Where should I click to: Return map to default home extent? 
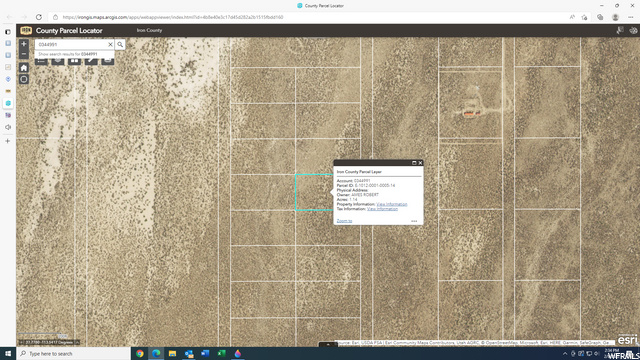tap(24, 68)
